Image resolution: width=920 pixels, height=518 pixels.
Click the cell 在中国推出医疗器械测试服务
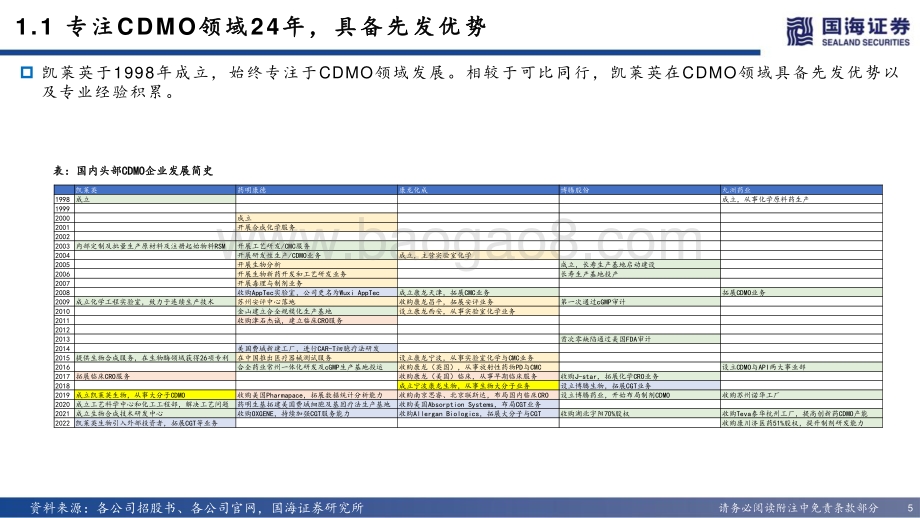pyautogui.click(x=316, y=358)
